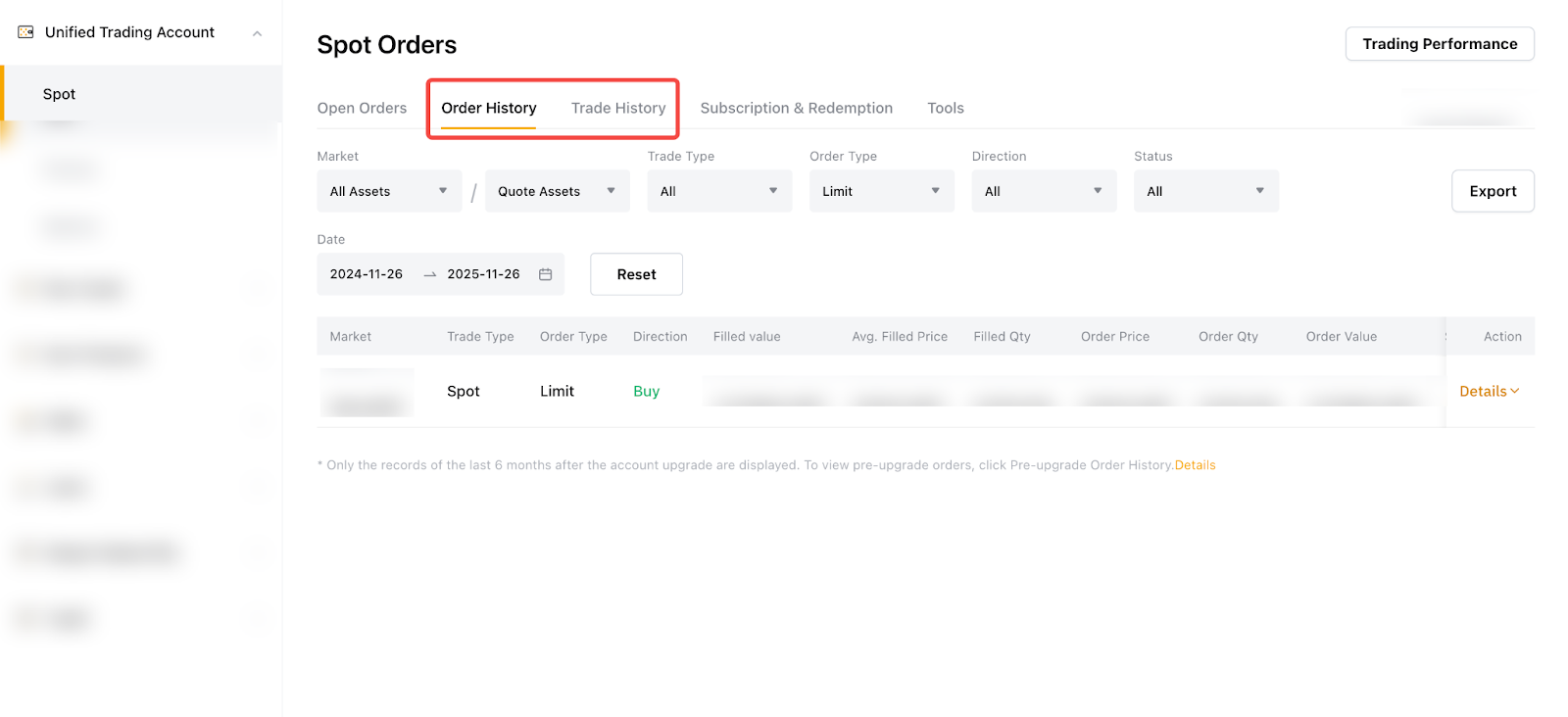
Task: Switch to the Open Orders tab
Action: click(362, 108)
